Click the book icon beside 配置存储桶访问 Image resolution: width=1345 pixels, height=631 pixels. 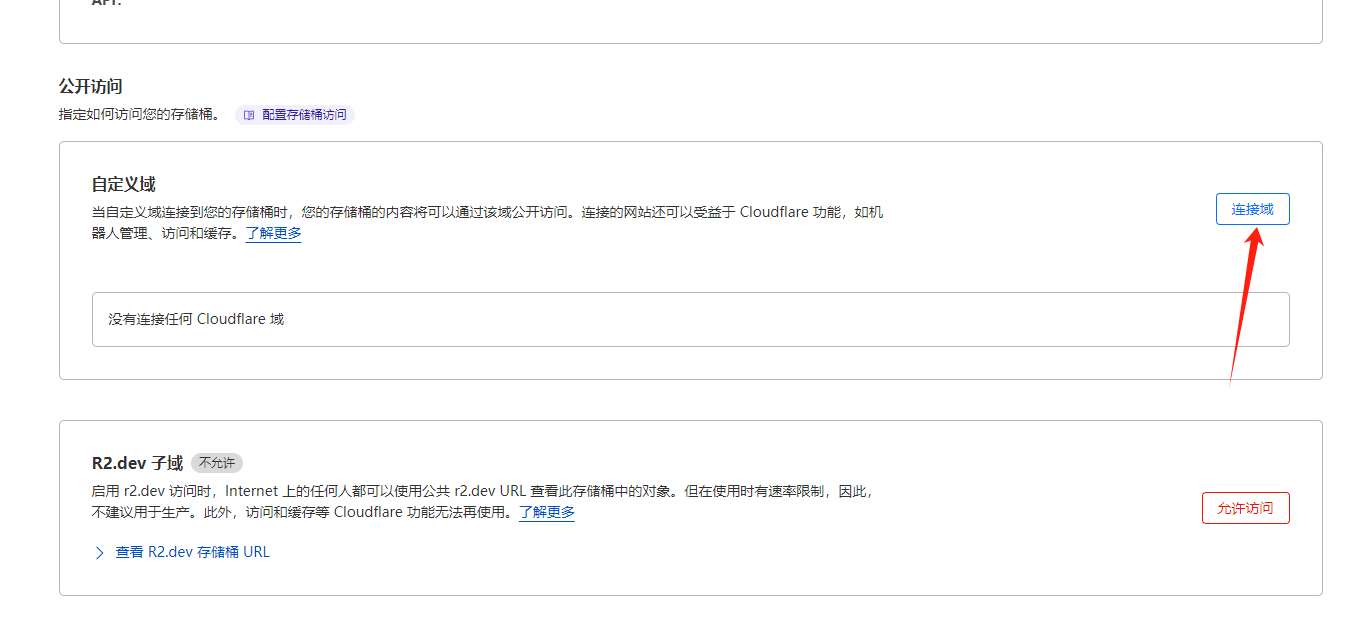(x=249, y=115)
